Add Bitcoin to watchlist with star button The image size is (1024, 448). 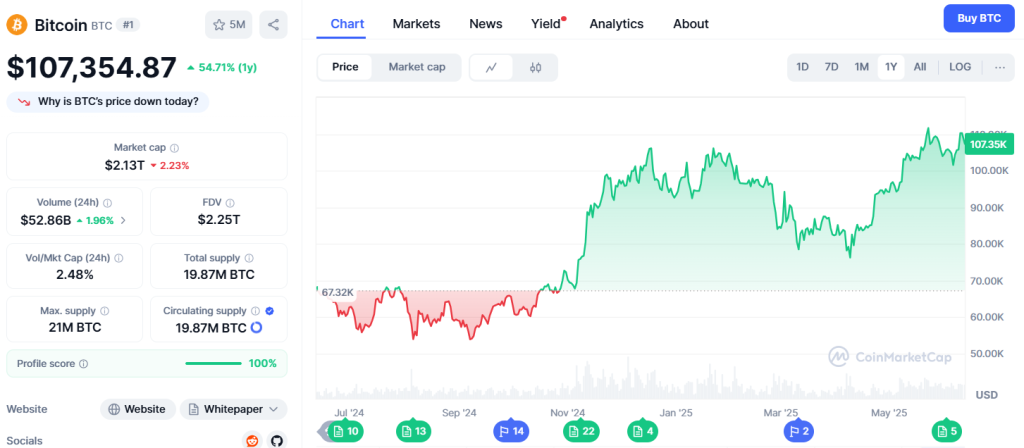tap(229, 25)
